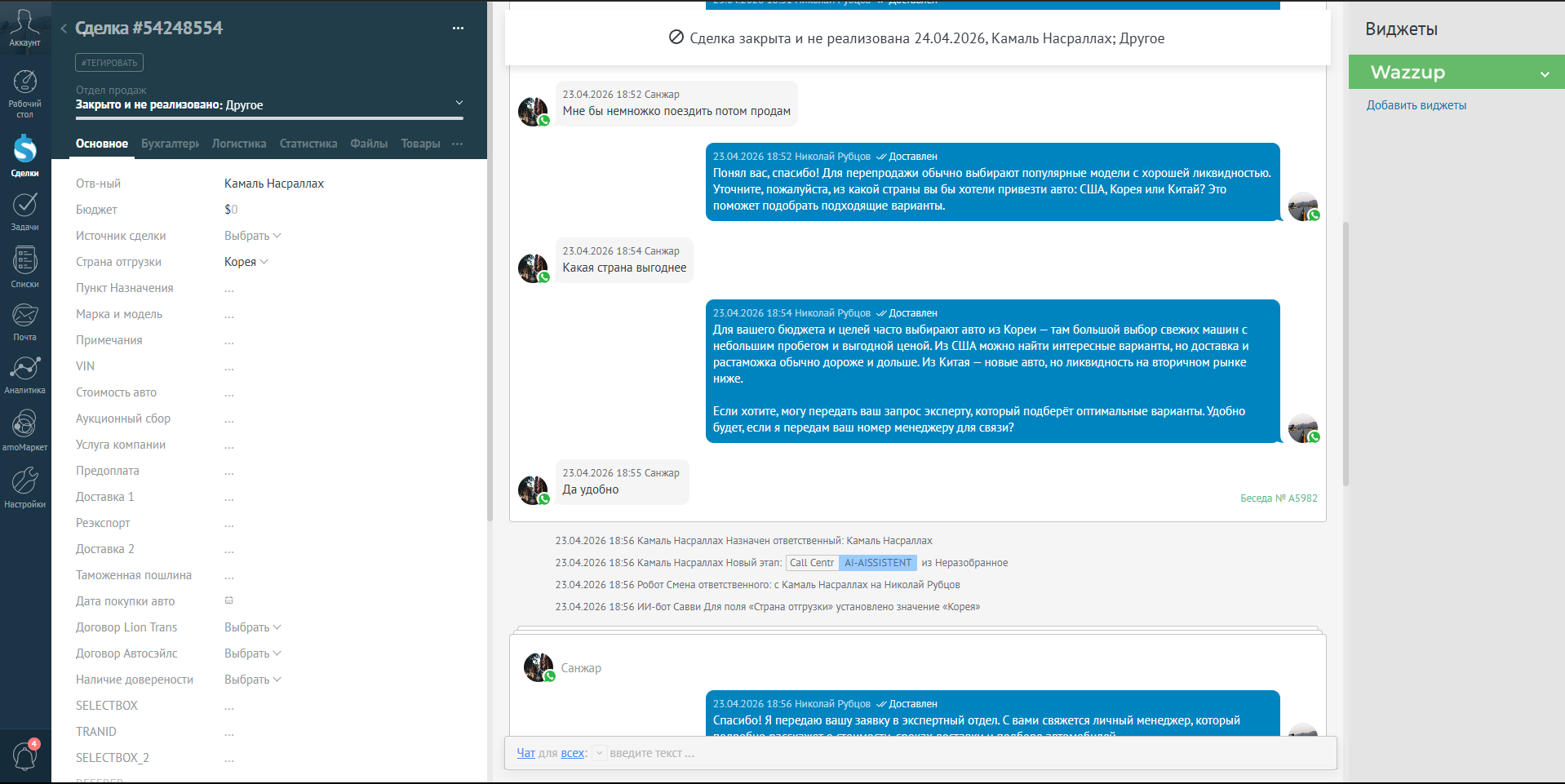Edit the Предоплата field

[229, 471]
